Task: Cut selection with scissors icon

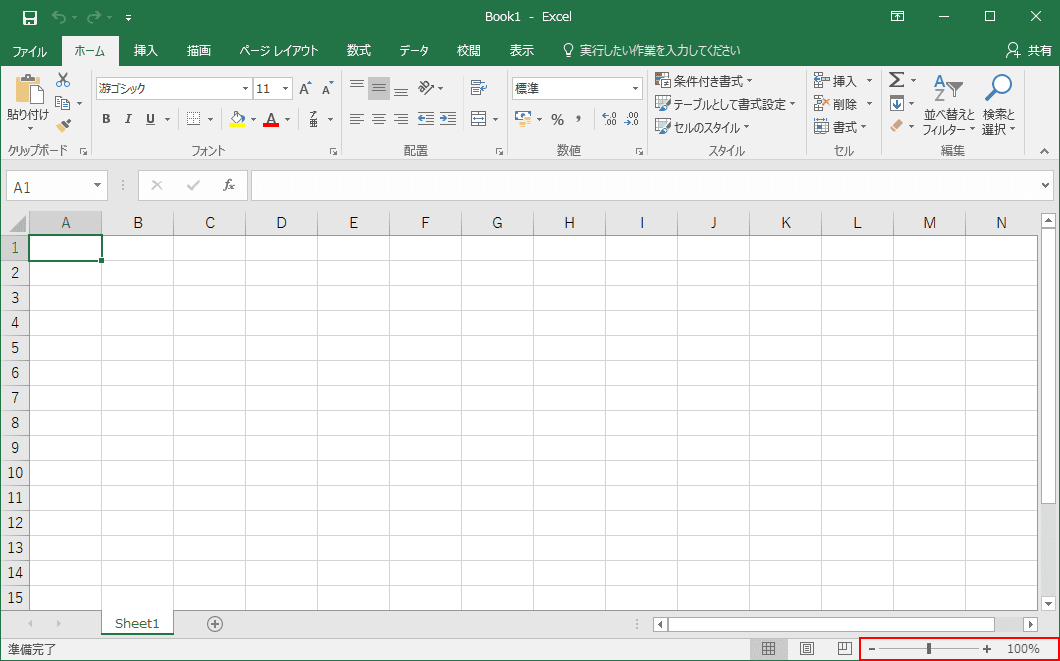Action: 63,80
